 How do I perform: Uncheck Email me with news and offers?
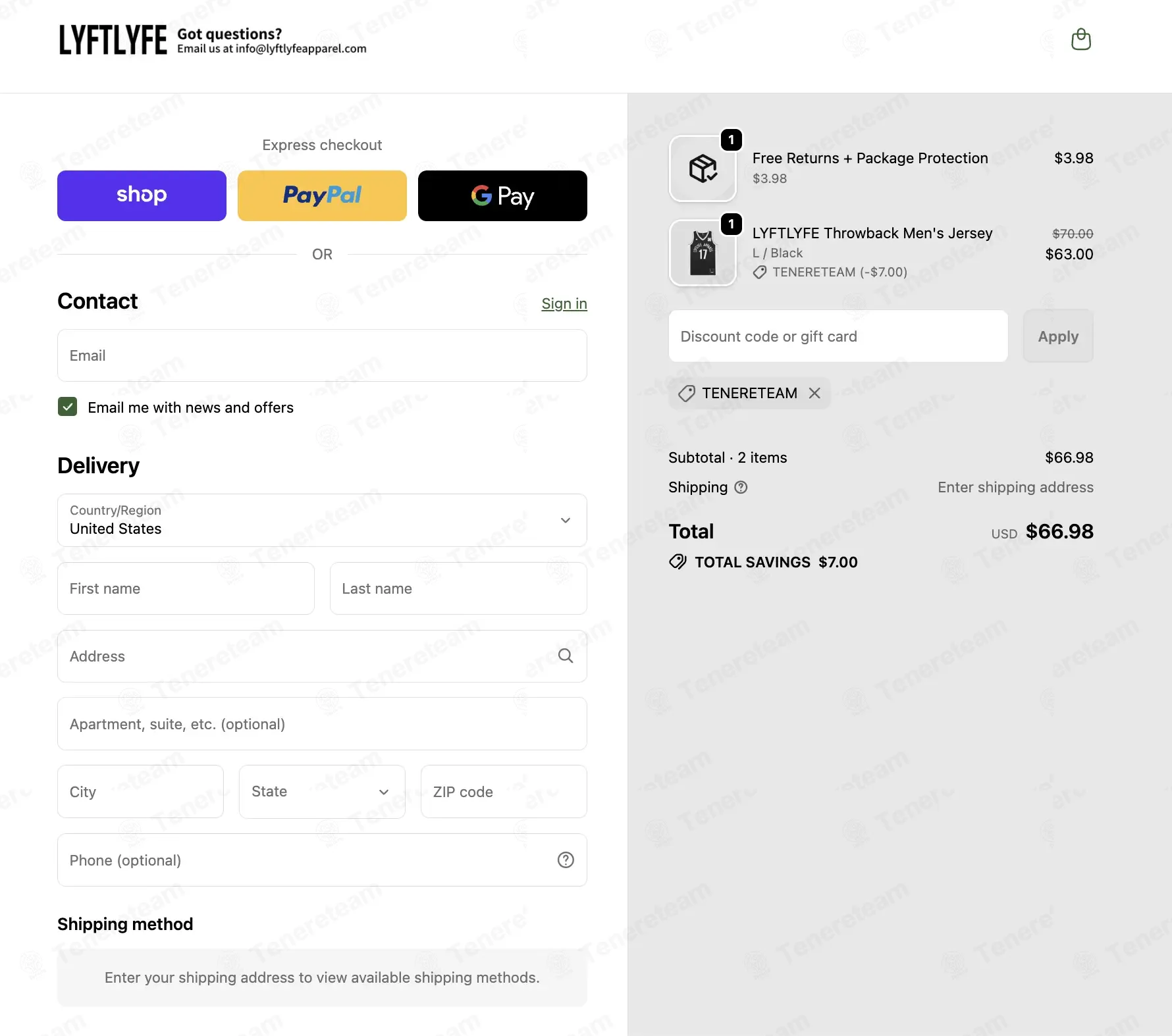pyautogui.click(x=67, y=407)
